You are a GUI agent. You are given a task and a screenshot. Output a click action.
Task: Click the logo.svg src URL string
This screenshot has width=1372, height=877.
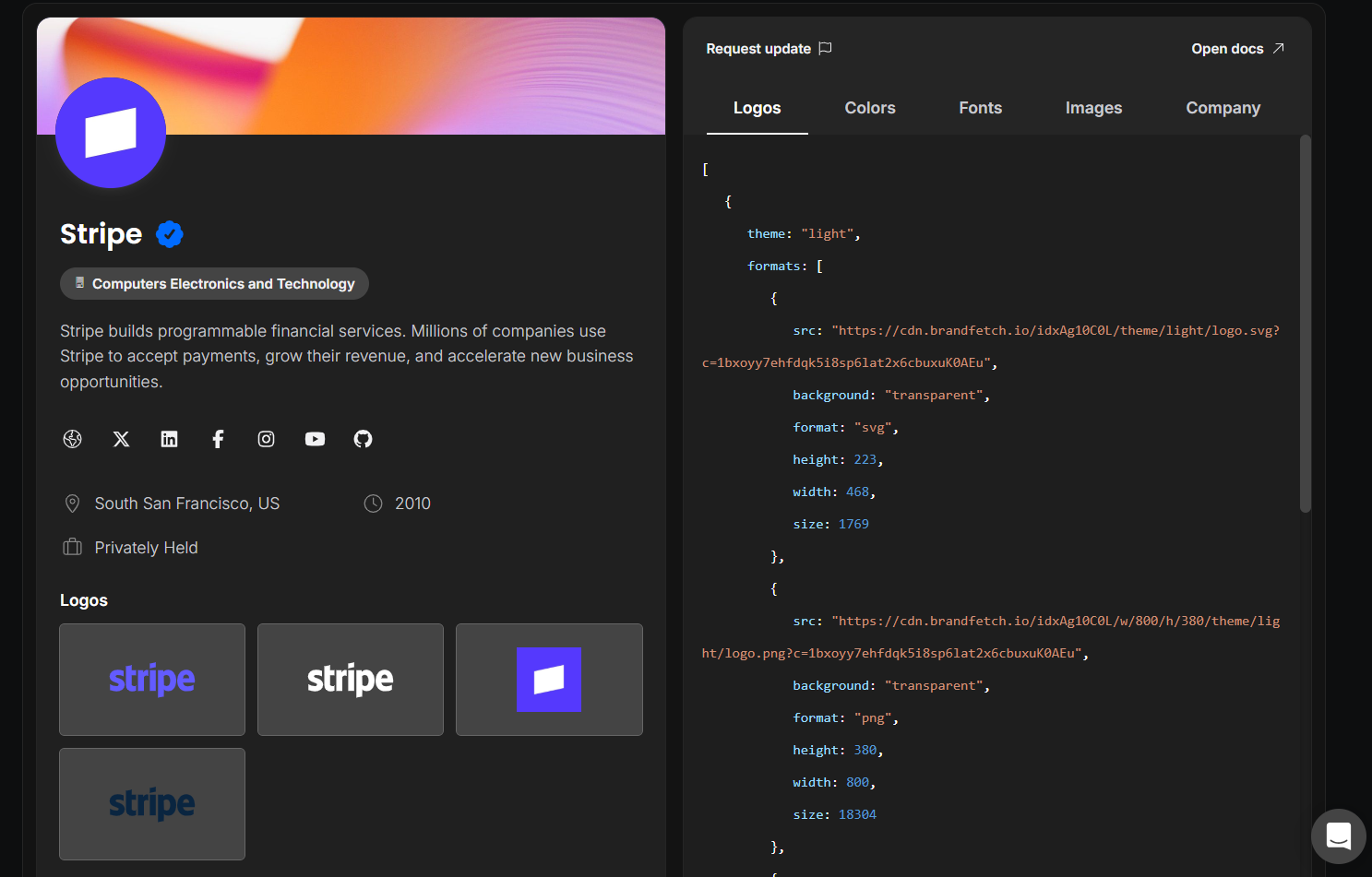coord(991,347)
